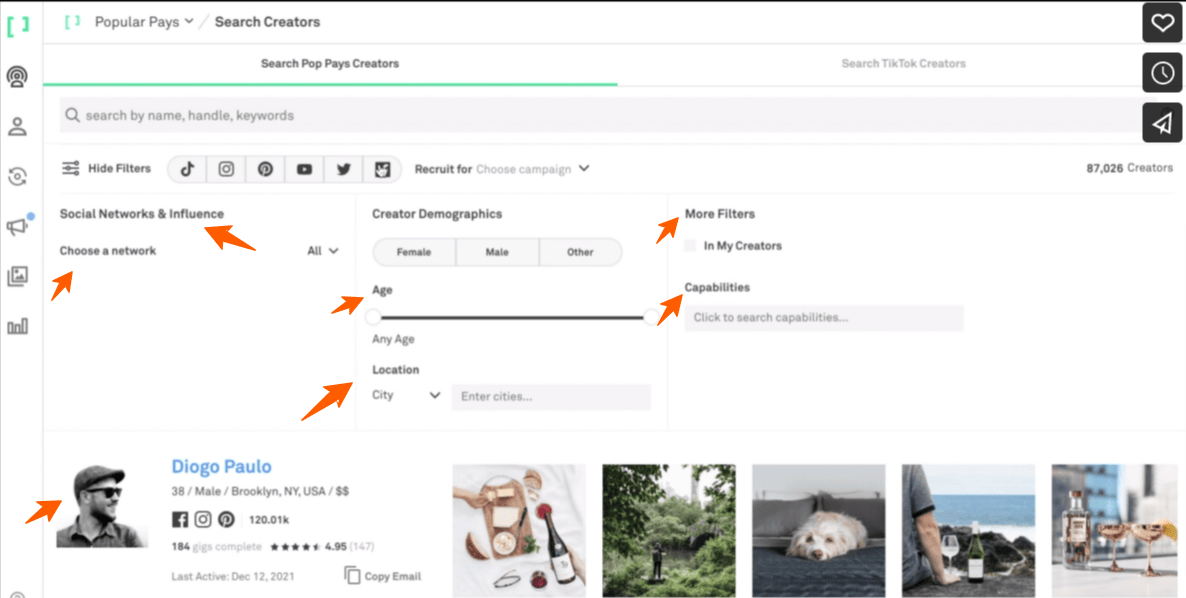Viewport: 1186px width, 598px height.
Task: Click the heart favorites button
Action: point(1162,23)
